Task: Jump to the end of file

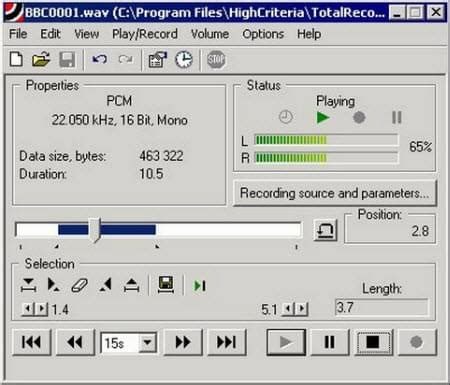Action: (x=226, y=342)
